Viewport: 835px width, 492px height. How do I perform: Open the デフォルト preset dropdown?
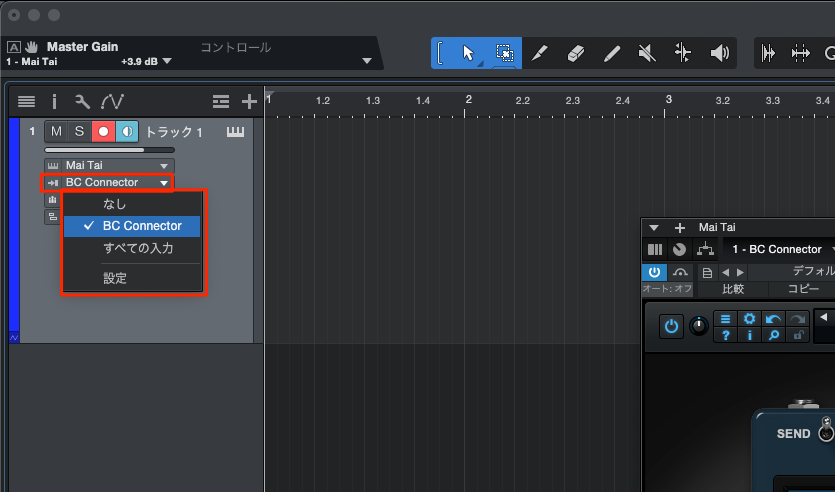click(x=791, y=273)
